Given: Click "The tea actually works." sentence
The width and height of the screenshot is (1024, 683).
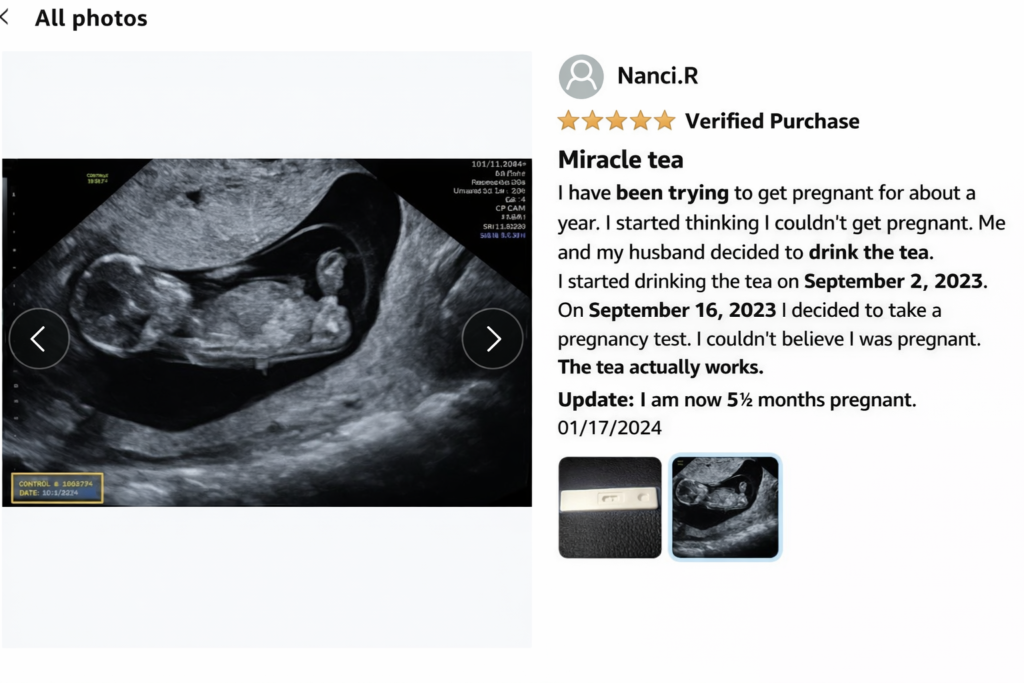Looking at the screenshot, I should click(661, 367).
